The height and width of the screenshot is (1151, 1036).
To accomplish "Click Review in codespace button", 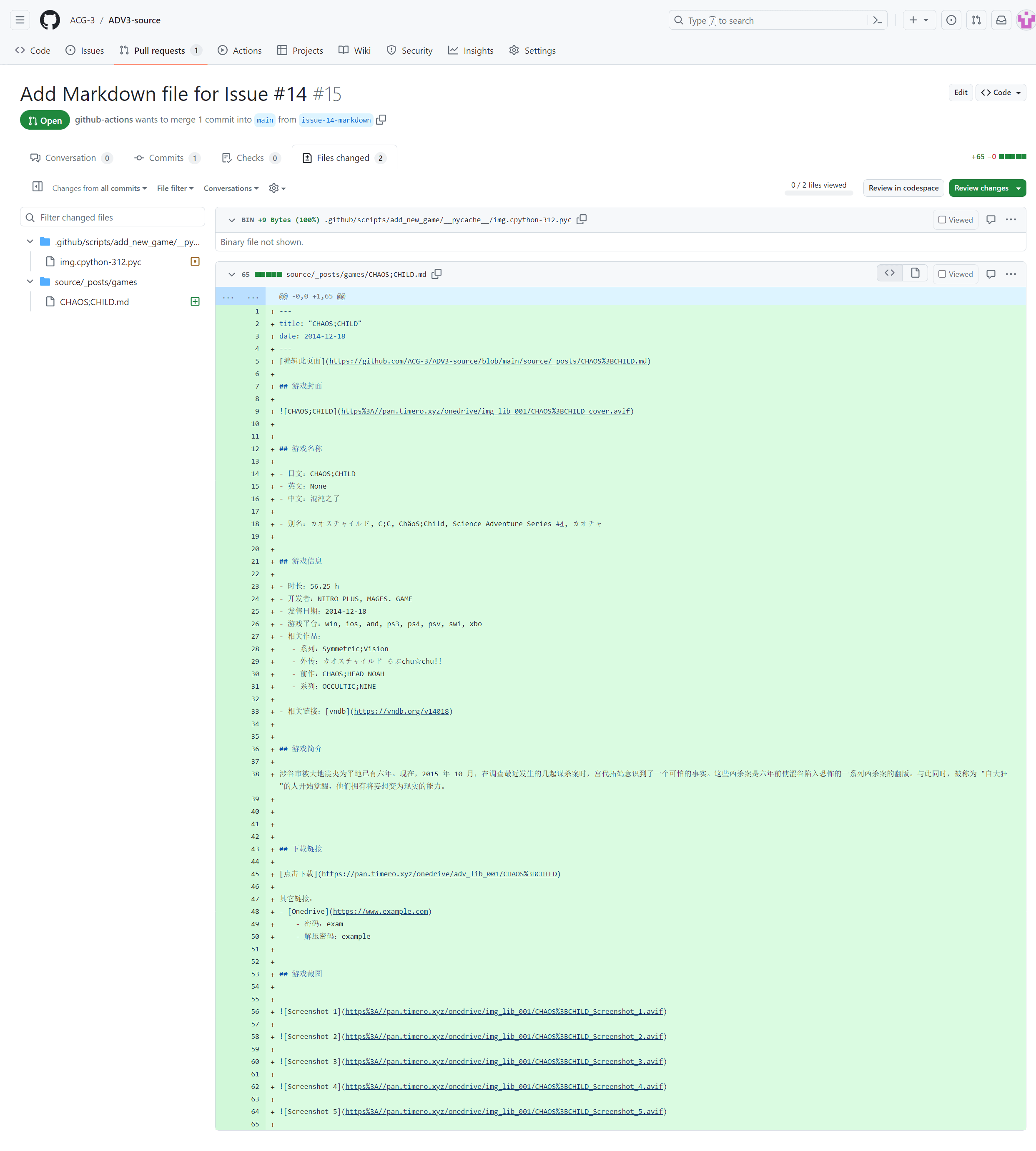I will click(903, 188).
